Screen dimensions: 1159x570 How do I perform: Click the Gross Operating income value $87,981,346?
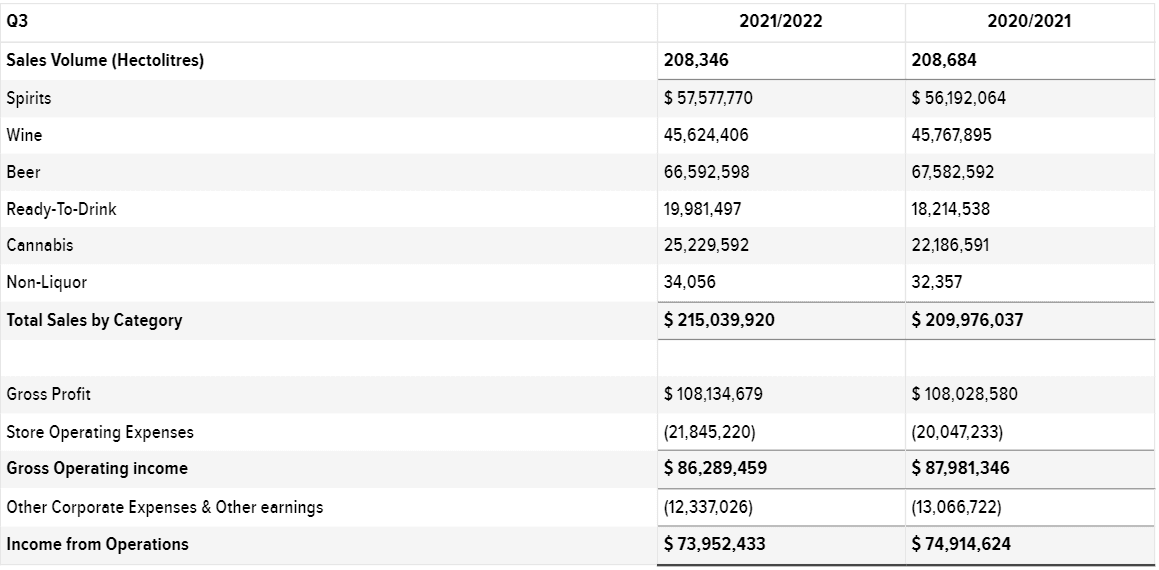960,469
